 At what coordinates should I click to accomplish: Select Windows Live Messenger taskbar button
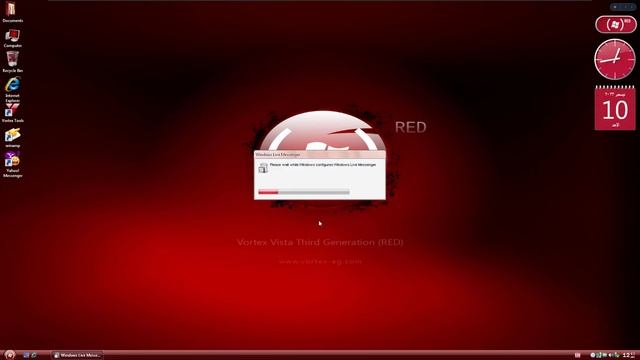pos(77,355)
